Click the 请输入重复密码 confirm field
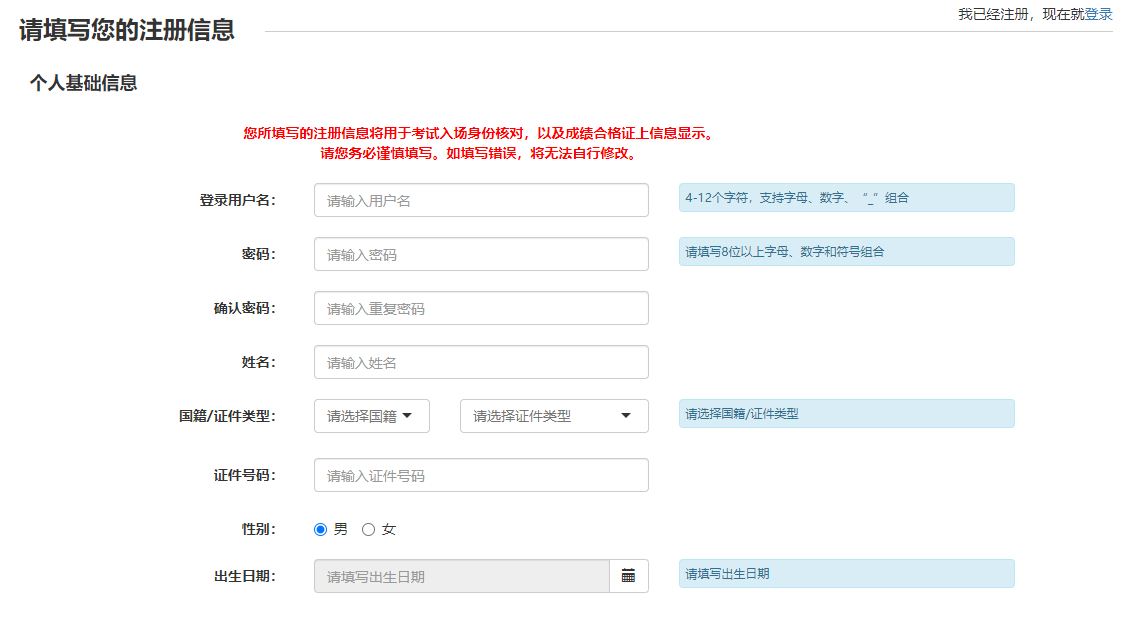Screen dimensions: 1138x617 [x=480, y=308]
